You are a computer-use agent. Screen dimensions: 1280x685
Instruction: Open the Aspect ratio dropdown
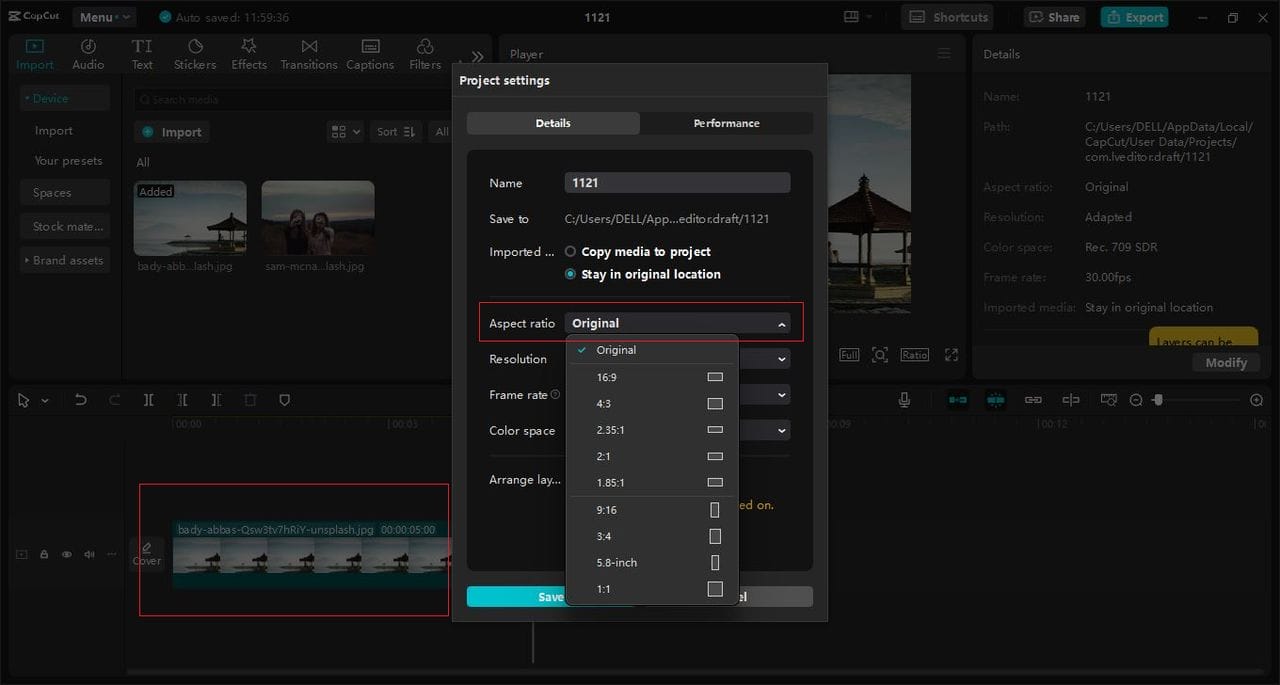679,322
